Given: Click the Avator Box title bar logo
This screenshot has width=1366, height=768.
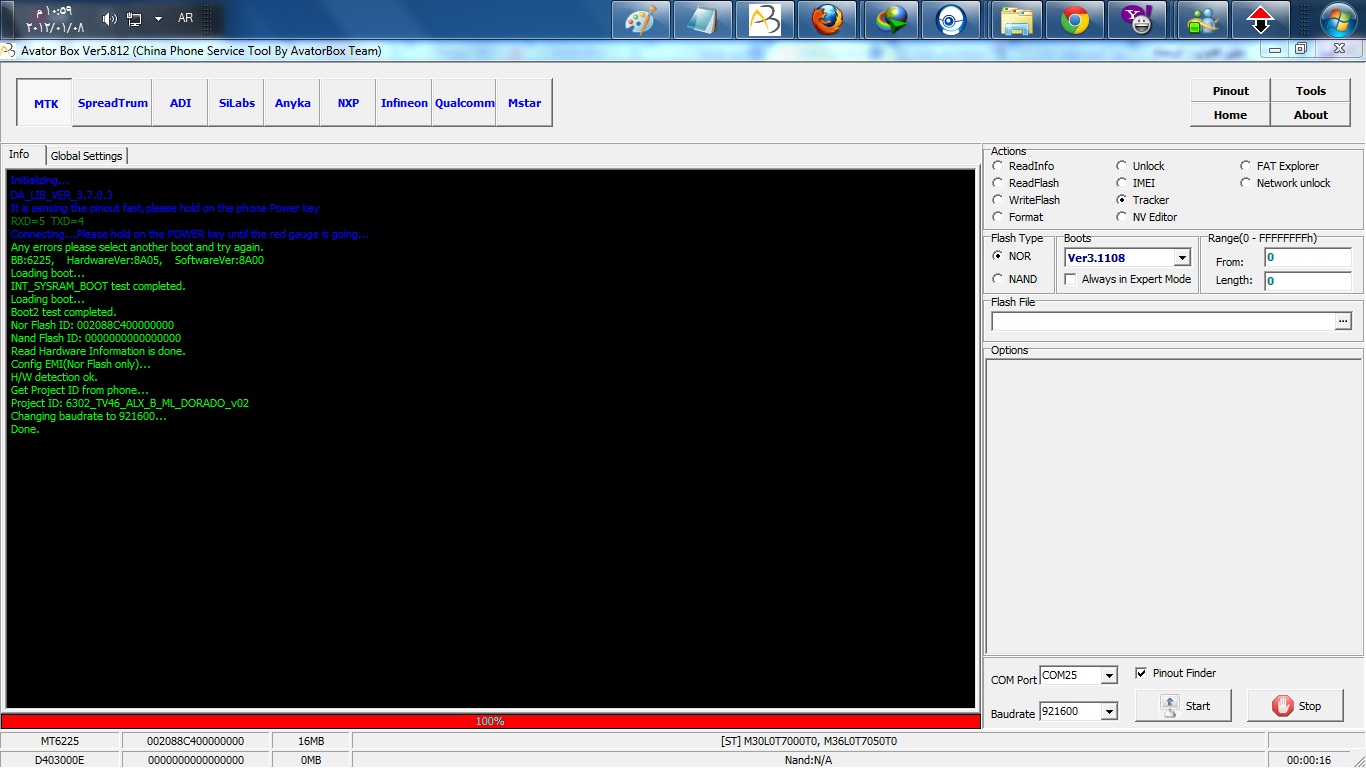Looking at the screenshot, I should (9, 51).
